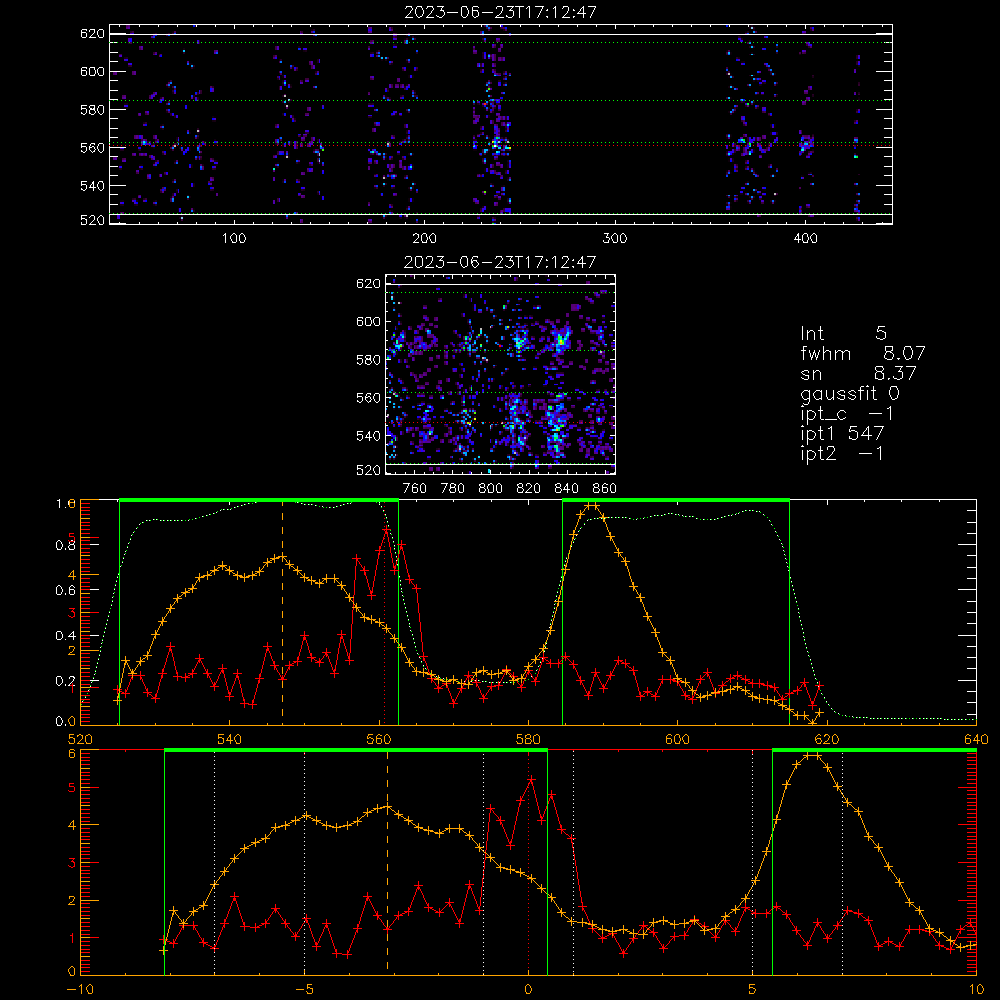Click x-axis label 800 under the middle image
Viewport: 1000px width, 1000px height.
tap(490, 489)
